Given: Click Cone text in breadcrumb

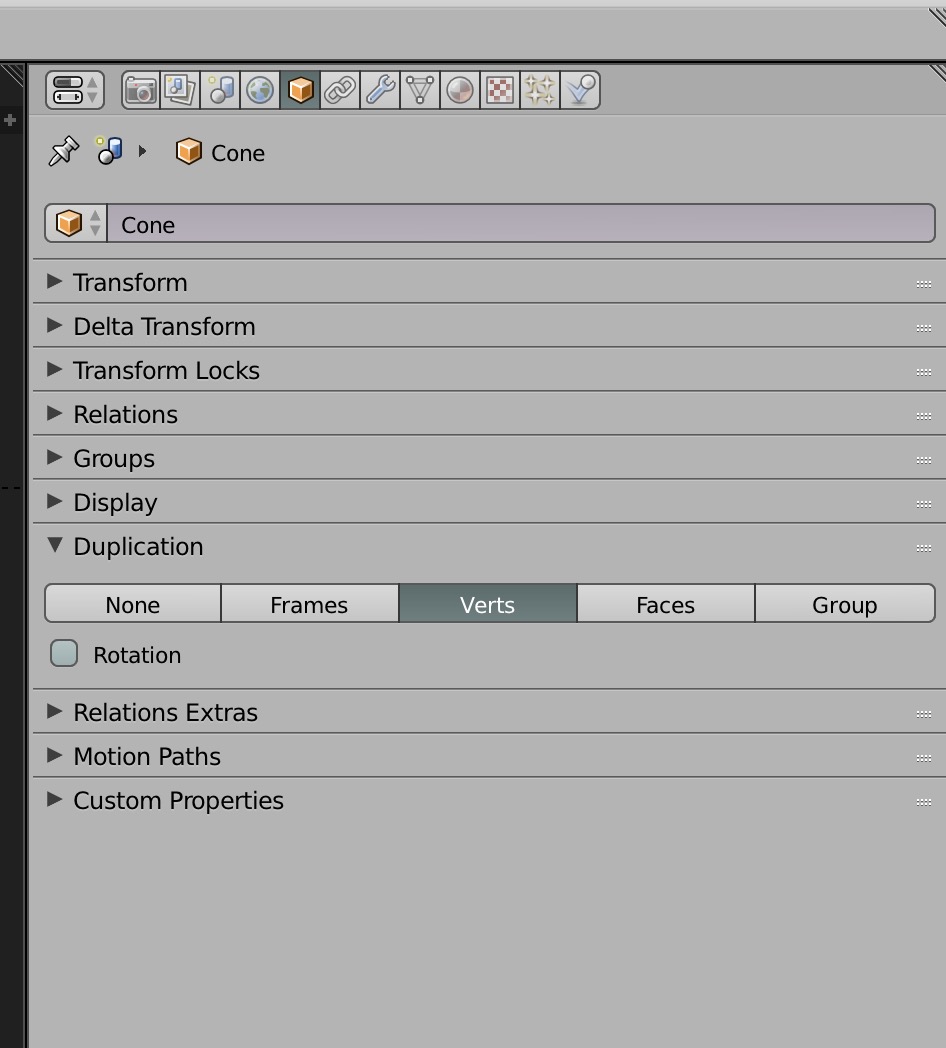Looking at the screenshot, I should 238,153.
